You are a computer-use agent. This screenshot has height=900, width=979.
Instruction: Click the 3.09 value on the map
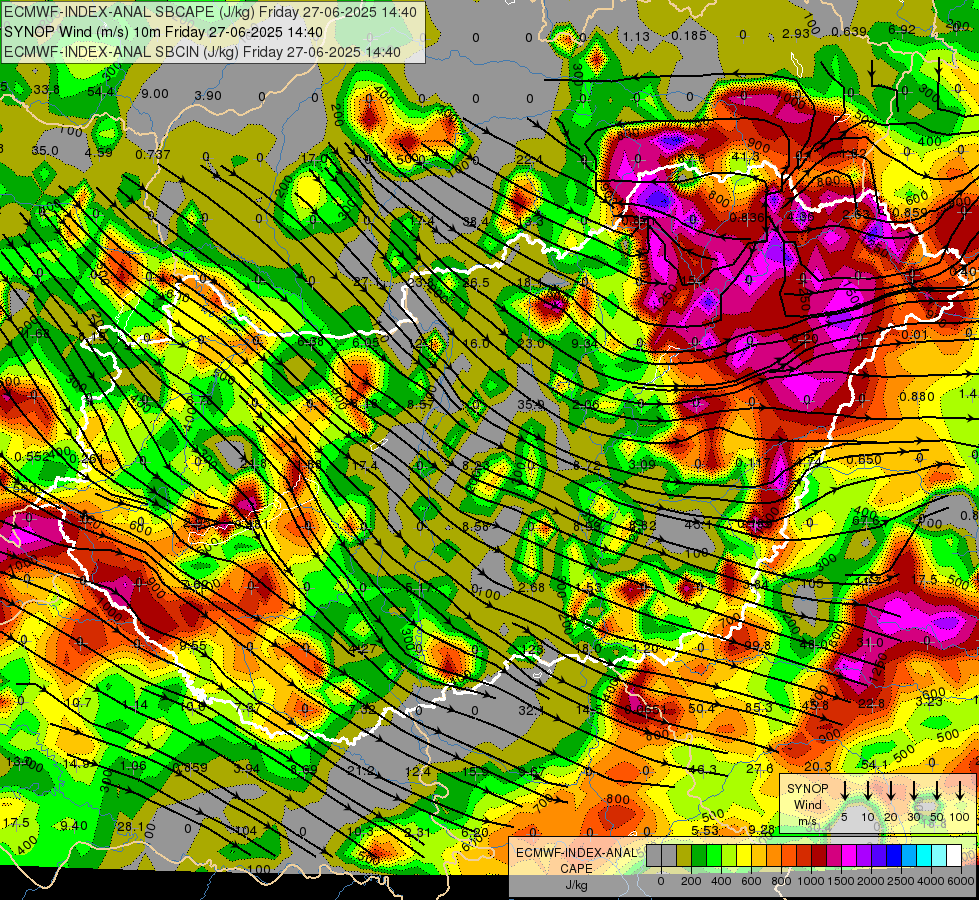642,464
